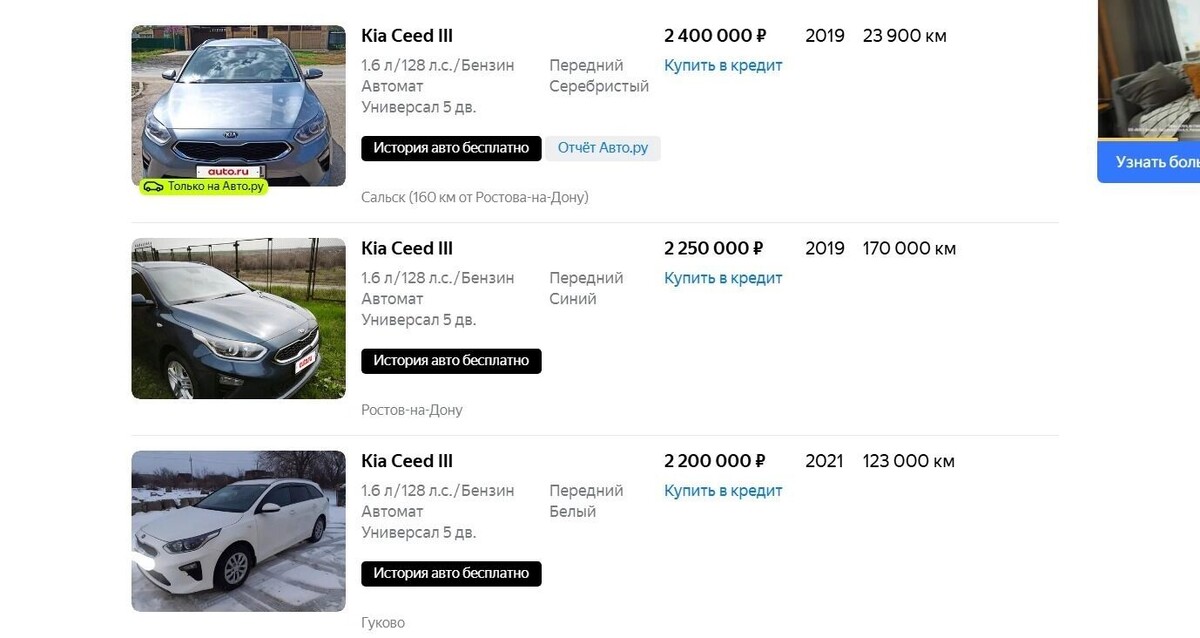Screen dimensions: 1200x638
Task: Open the white Kia Ceed III listing title
Action: pyautogui.click(x=407, y=462)
